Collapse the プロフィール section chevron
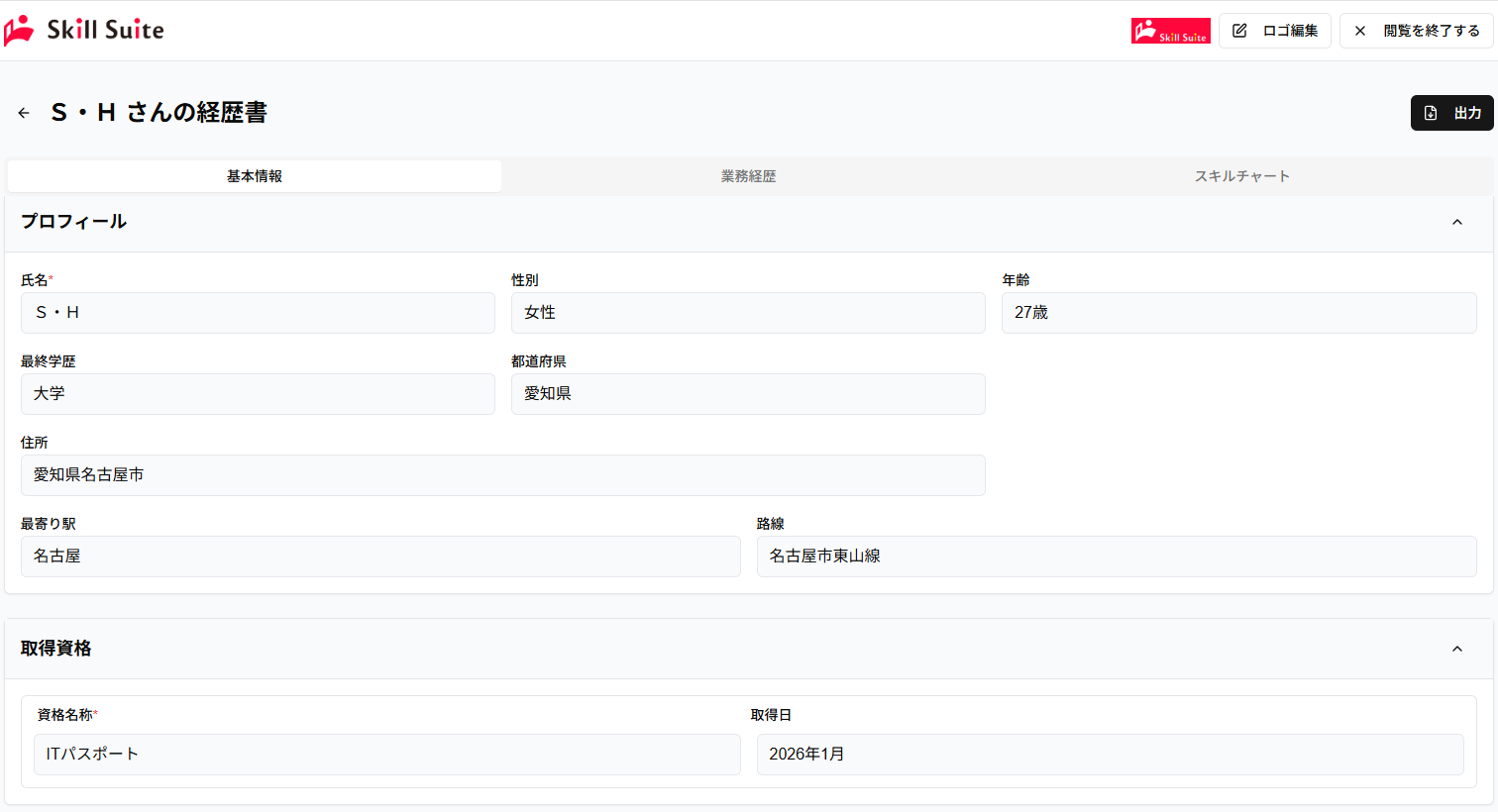The width and height of the screenshot is (1498, 812). (x=1457, y=222)
